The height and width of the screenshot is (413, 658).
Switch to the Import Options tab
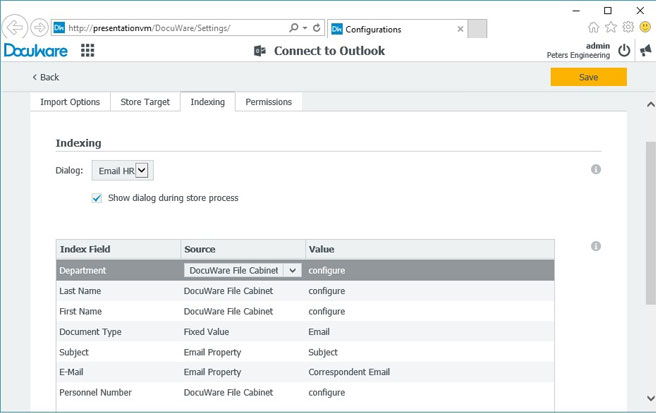[x=70, y=102]
